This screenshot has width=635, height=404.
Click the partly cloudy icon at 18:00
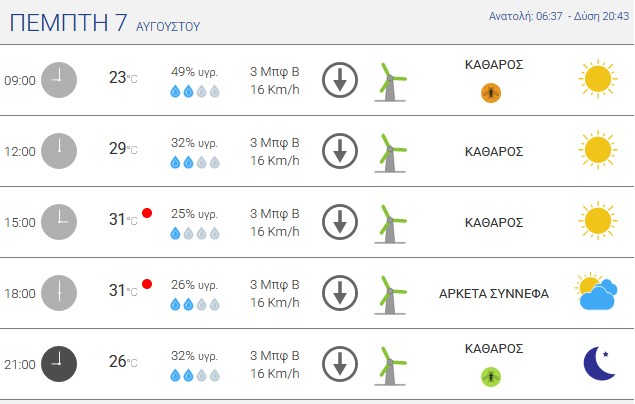(x=596, y=291)
